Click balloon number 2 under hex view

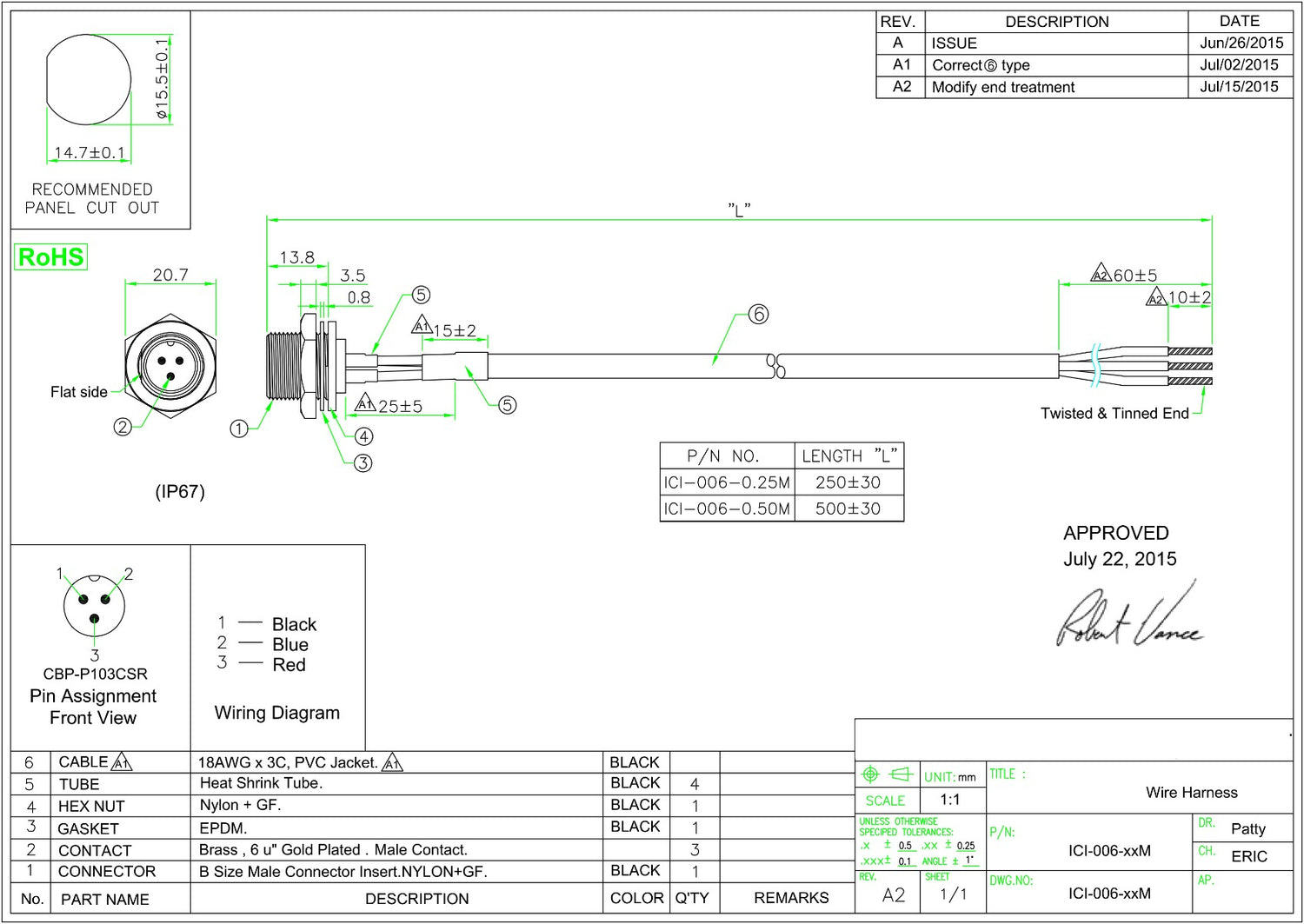click(x=123, y=427)
